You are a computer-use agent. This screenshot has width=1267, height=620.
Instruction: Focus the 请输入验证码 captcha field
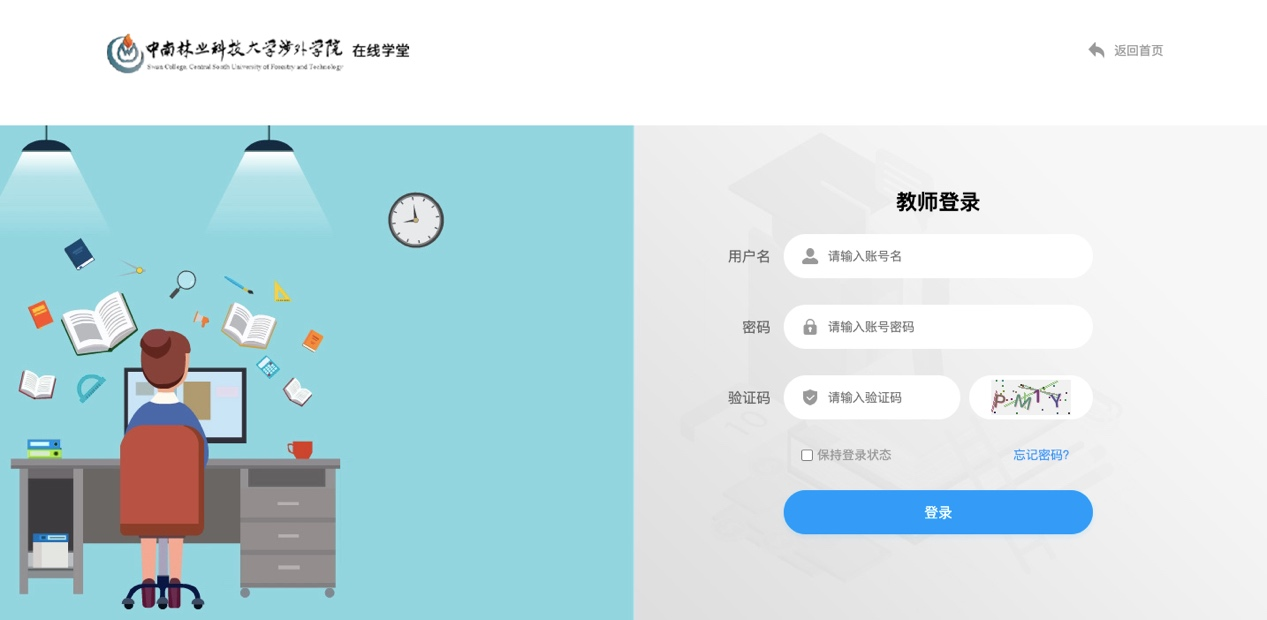[872, 397]
